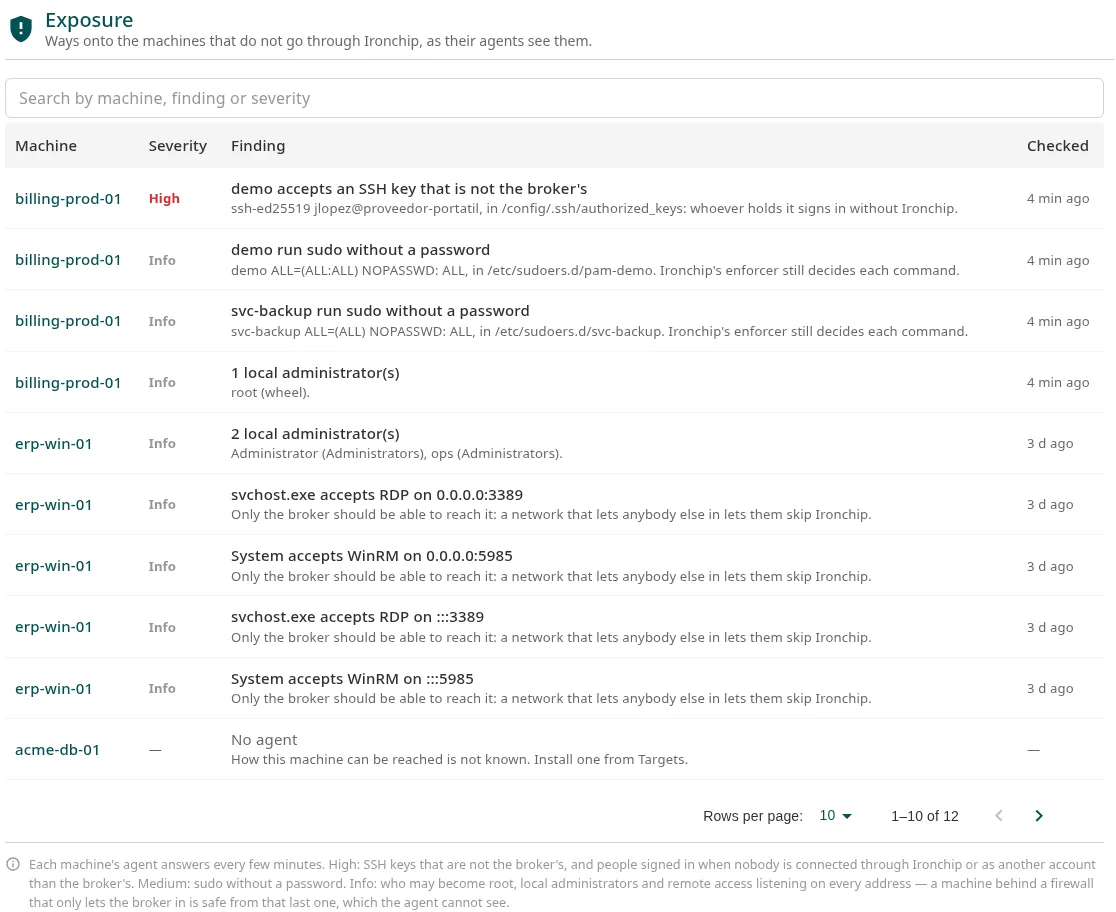The width and height of the screenshot is (1116, 912).
Task: Select the finding 'demo run sudo without a password'
Action: pyautogui.click(x=361, y=250)
